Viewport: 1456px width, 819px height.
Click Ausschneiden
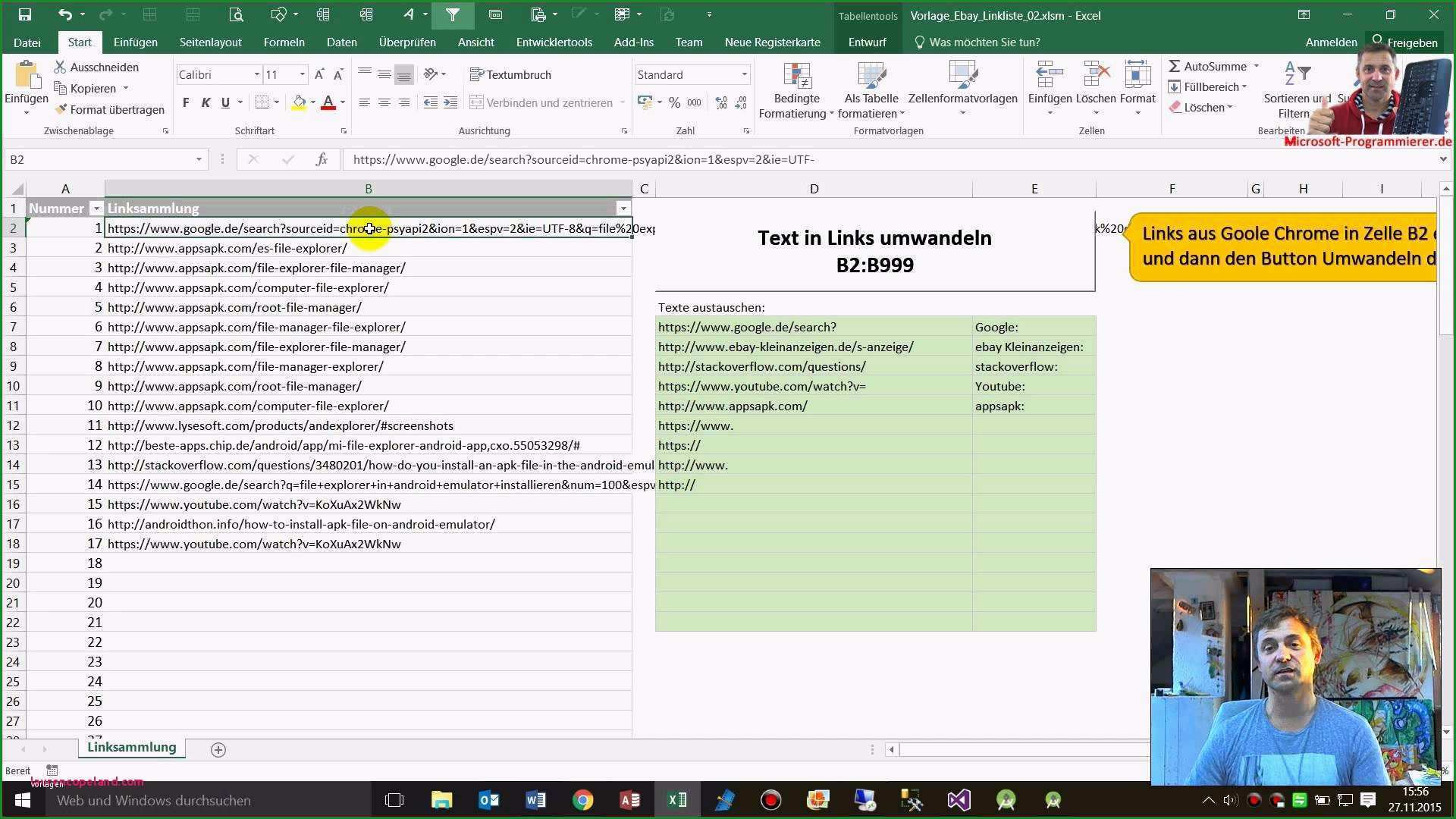coord(96,67)
